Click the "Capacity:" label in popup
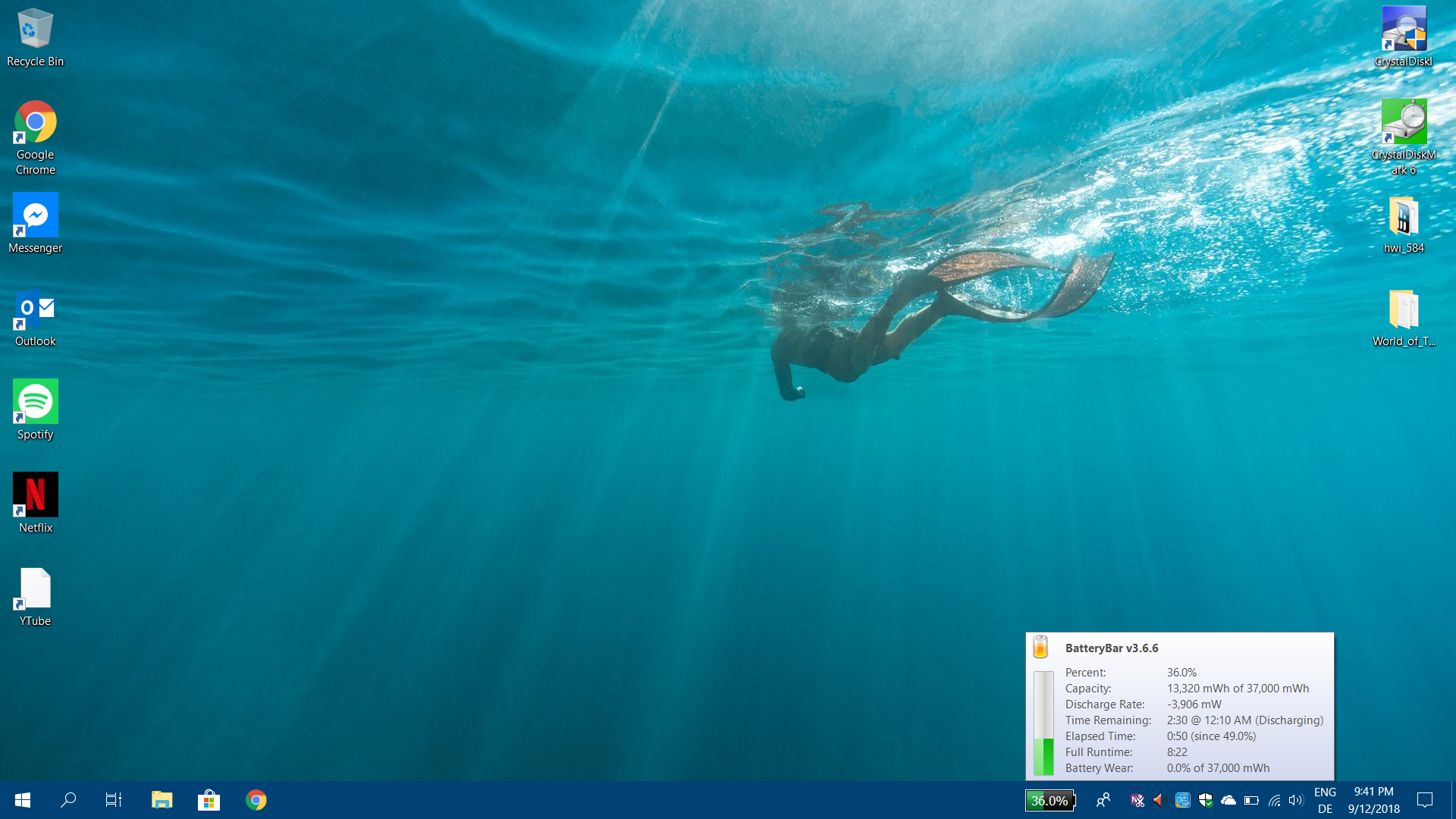The width and height of the screenshot is (1456, 819). point(1088,689)
